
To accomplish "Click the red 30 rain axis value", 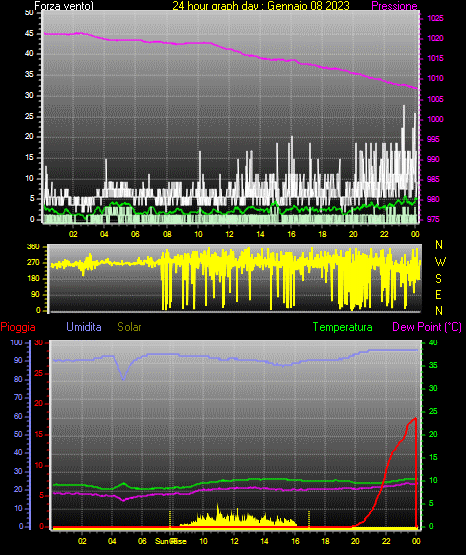I will [x=39, y=343].
